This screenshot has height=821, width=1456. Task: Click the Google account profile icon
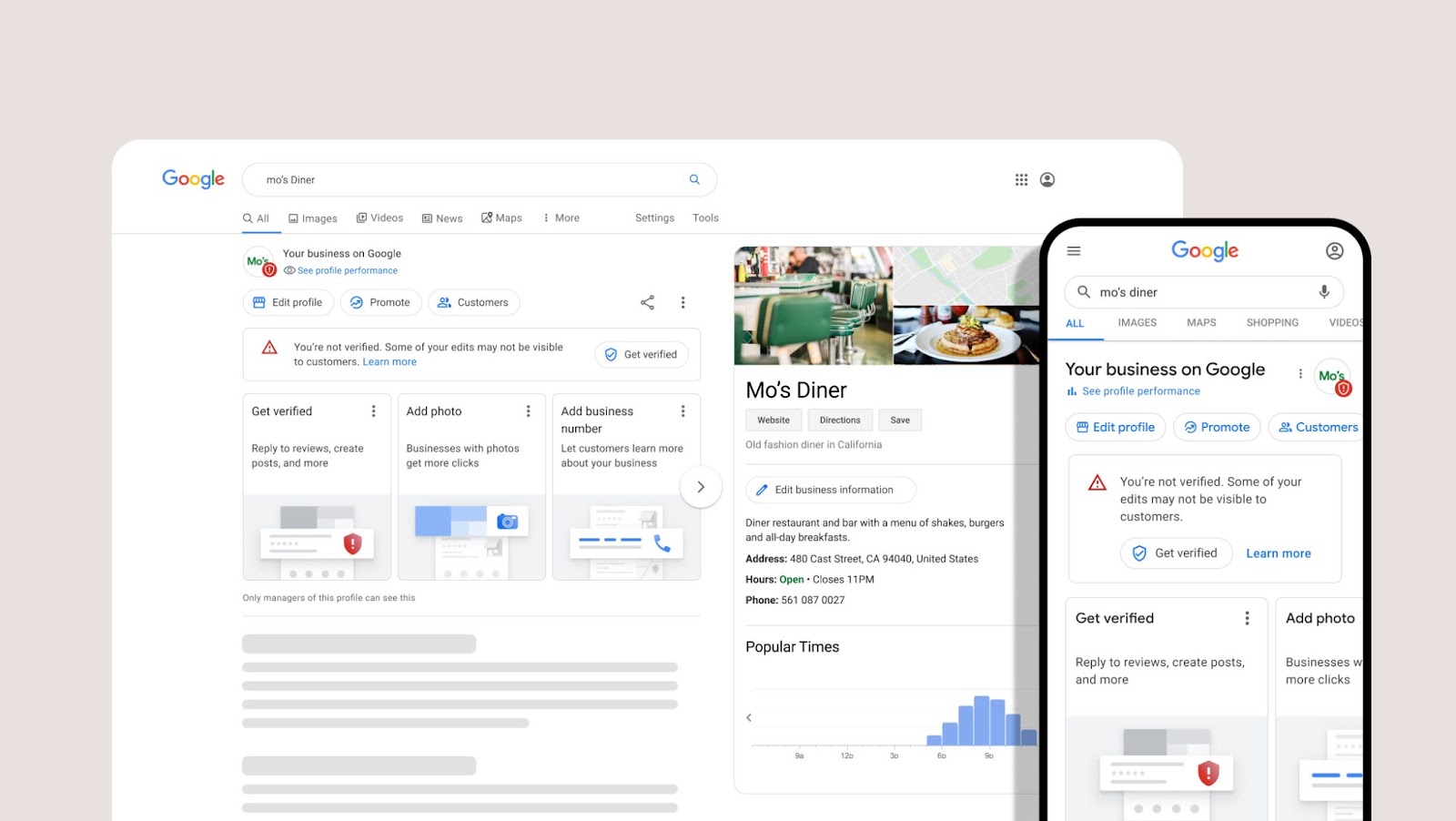1047,179
